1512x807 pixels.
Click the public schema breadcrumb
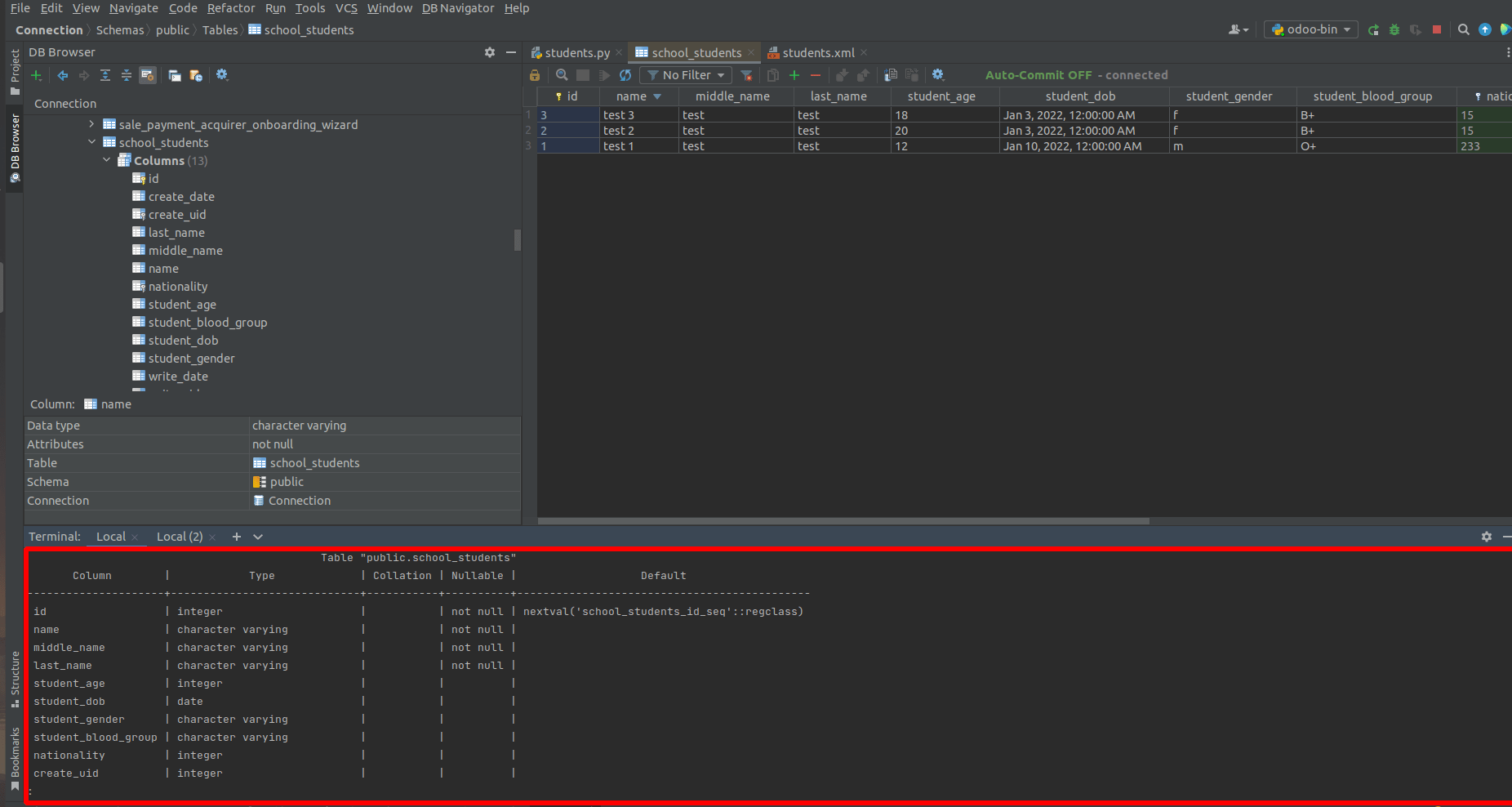[172, 30]
